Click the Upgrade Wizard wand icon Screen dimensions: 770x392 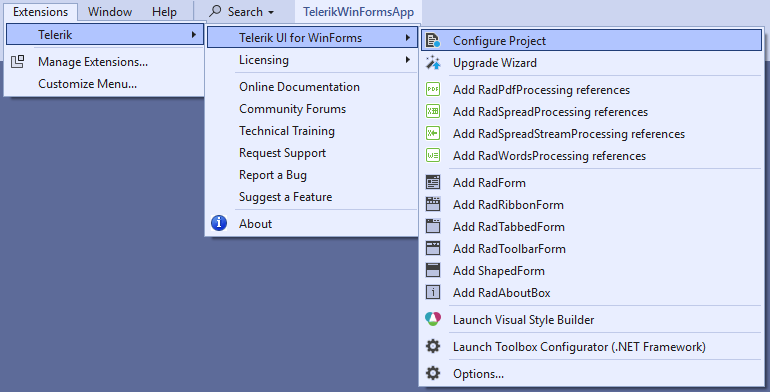pos(433,62)
